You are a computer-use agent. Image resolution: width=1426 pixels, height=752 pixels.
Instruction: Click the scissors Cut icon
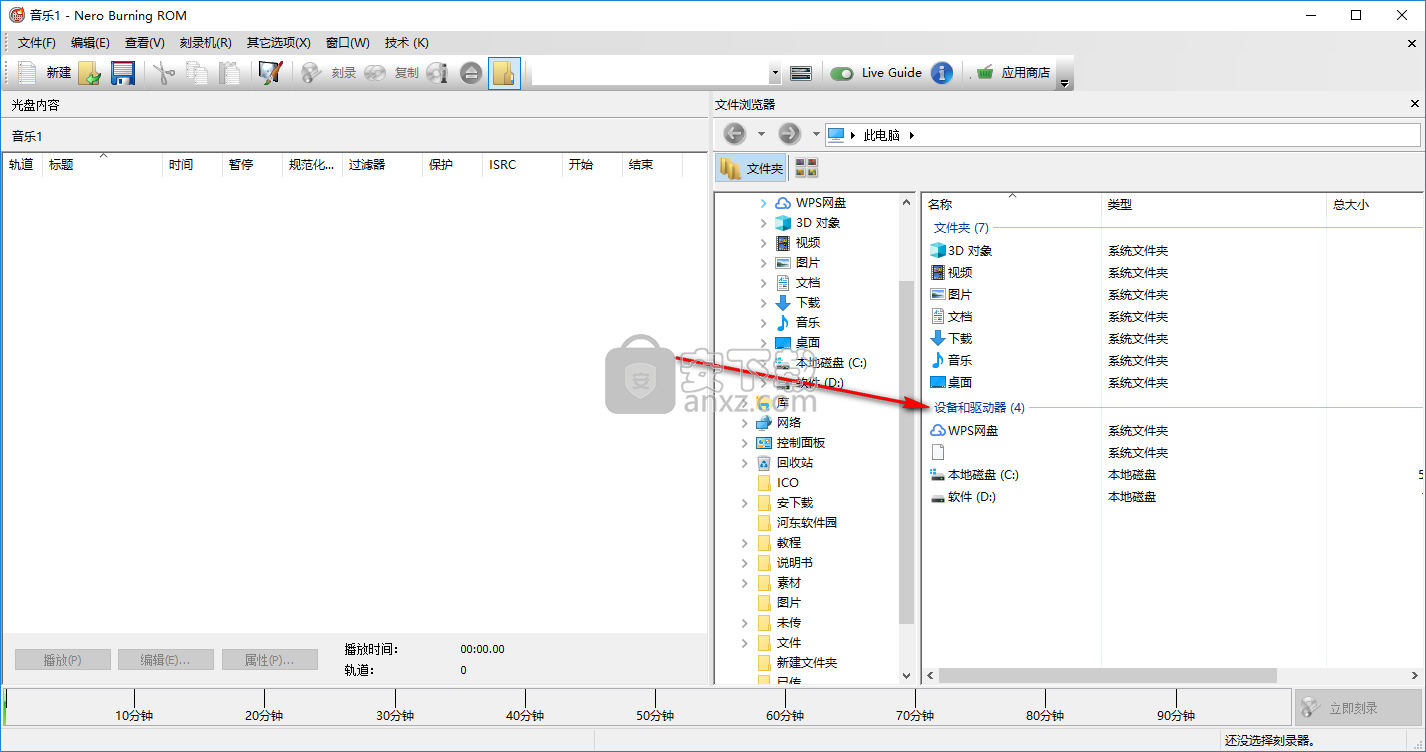click(163, 72)
